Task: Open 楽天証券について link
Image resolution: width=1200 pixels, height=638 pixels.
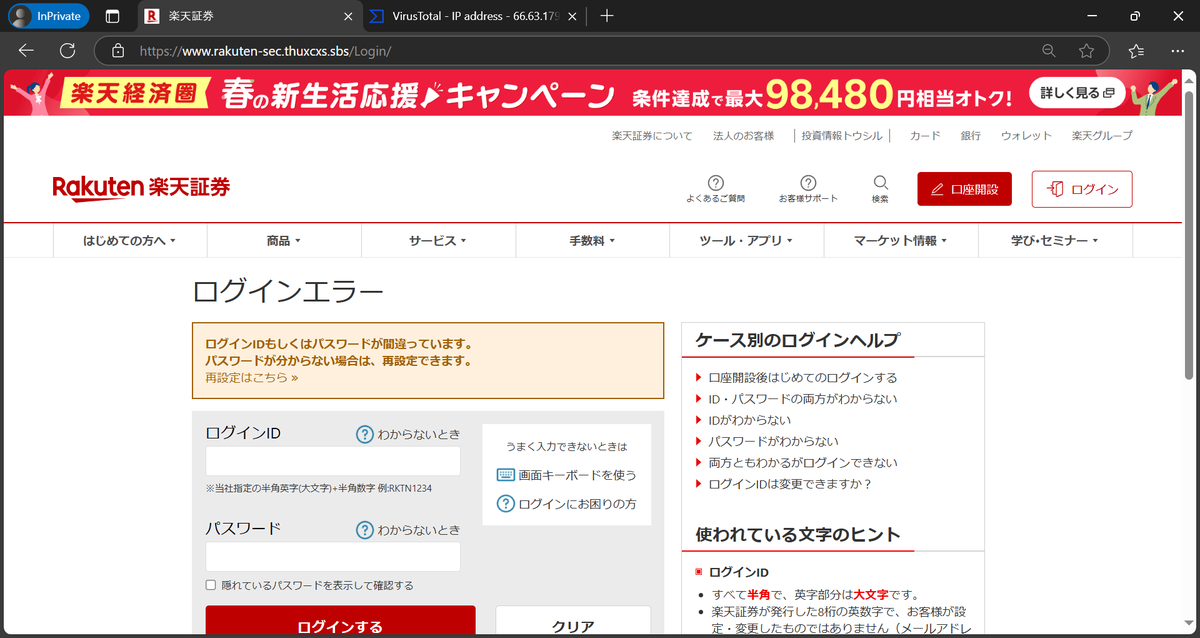Action: click(652, 136)
